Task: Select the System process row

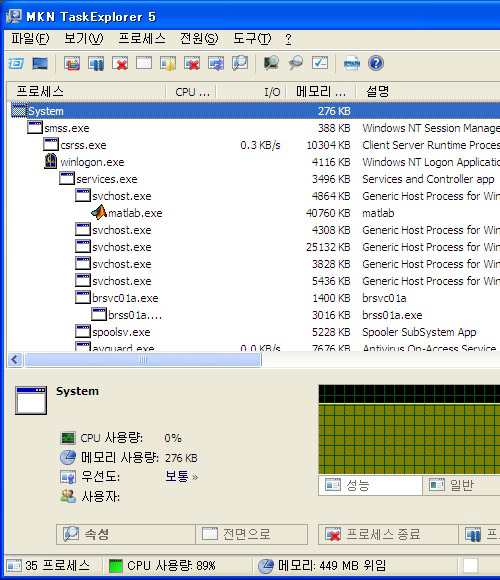Action: (x=255, y=111)
